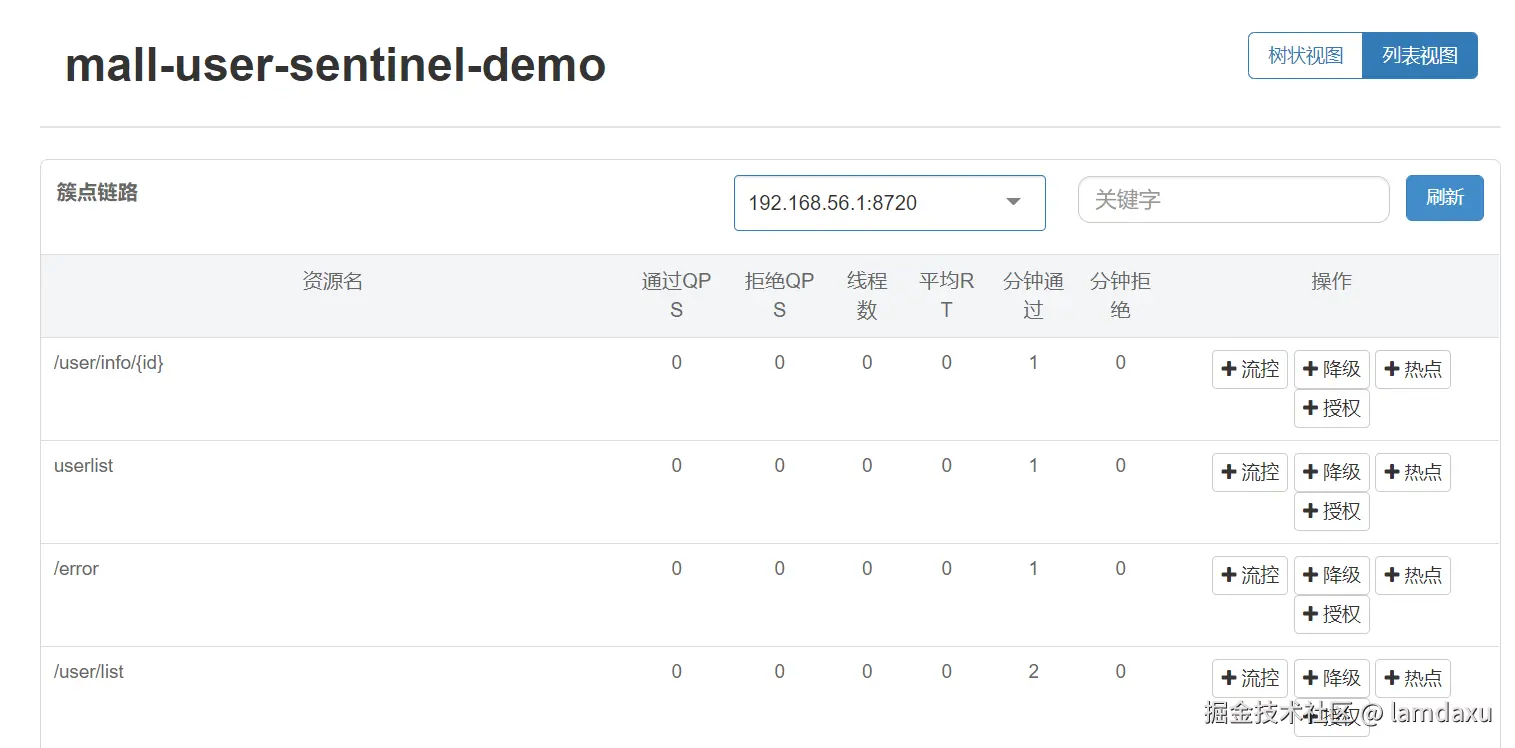Add flow control rule for /user/info/{id}
This screenshot has width=1515, height=748.
tap(1249, 370)
